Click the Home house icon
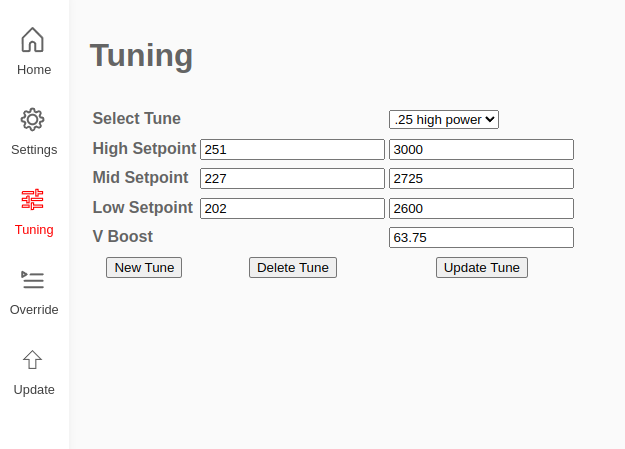Screen dimensions: 625x449 pyautogui.click(x=32, y=39)
